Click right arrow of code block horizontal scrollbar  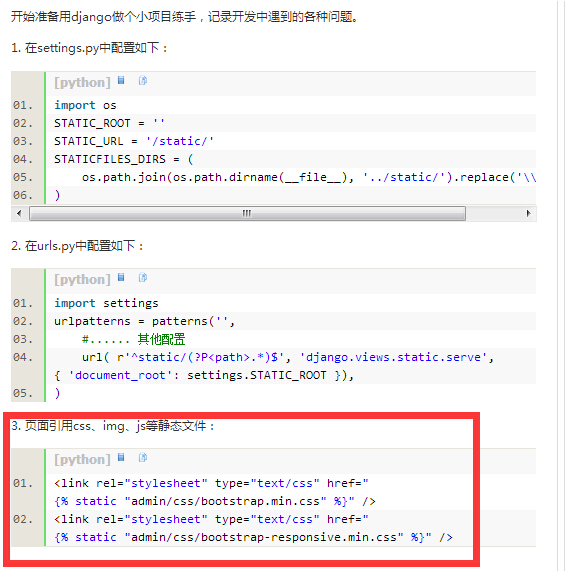click(528, 213)
